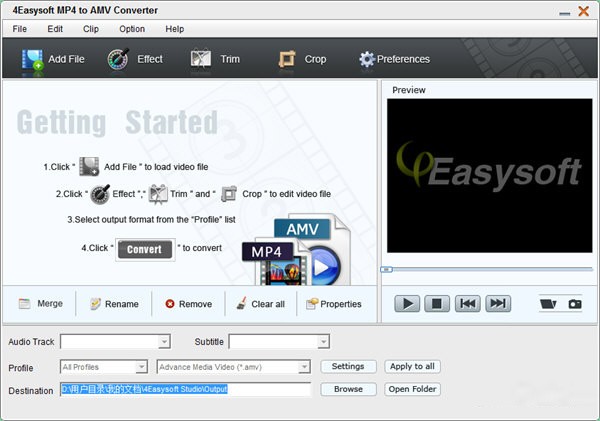
Task: Play the preview video
Action: coord(407,304)
